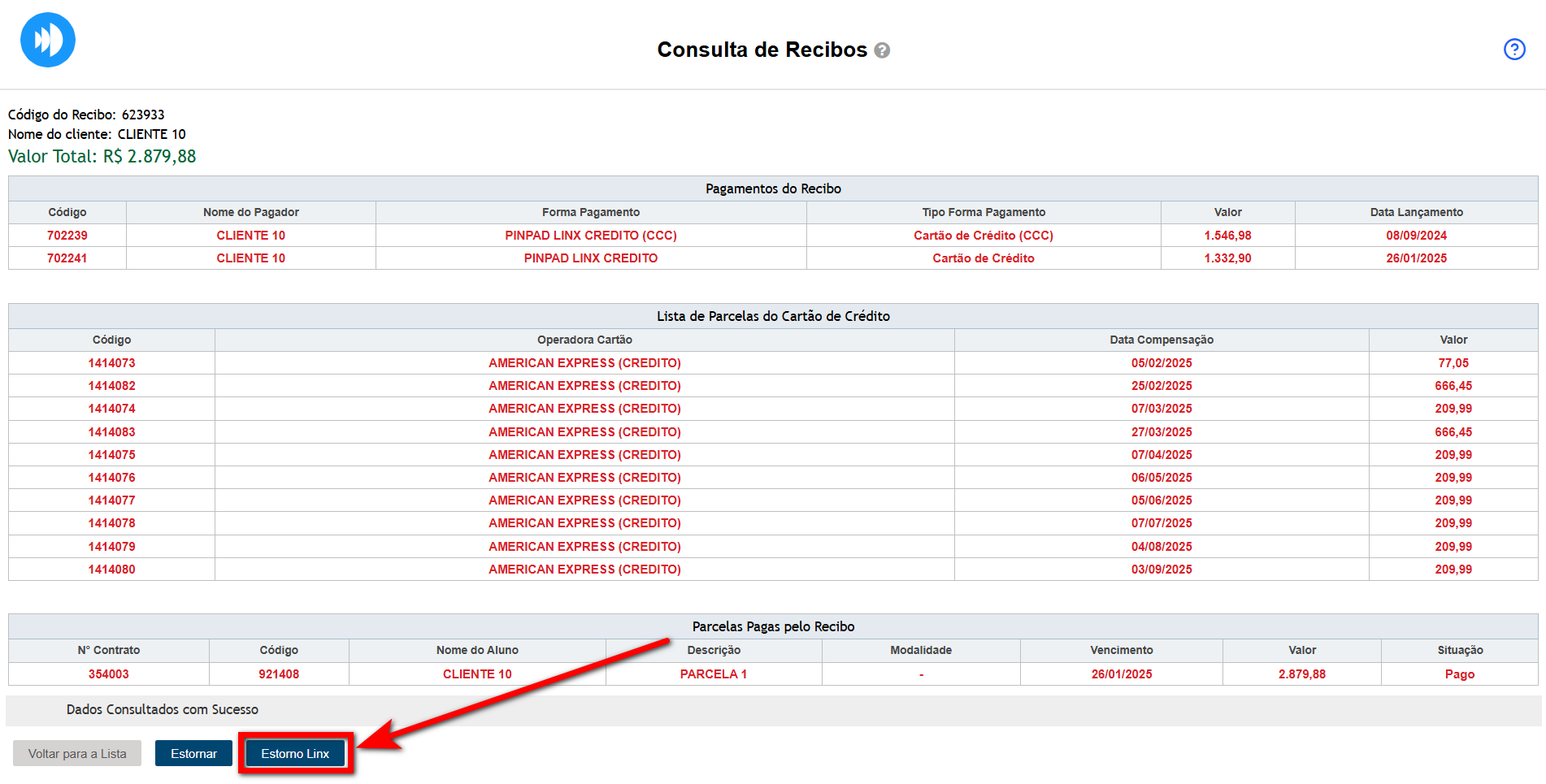Go back with Voltar para a Lista
The width and height of the screenshot is (1546, 784).
tap(77, 753)
